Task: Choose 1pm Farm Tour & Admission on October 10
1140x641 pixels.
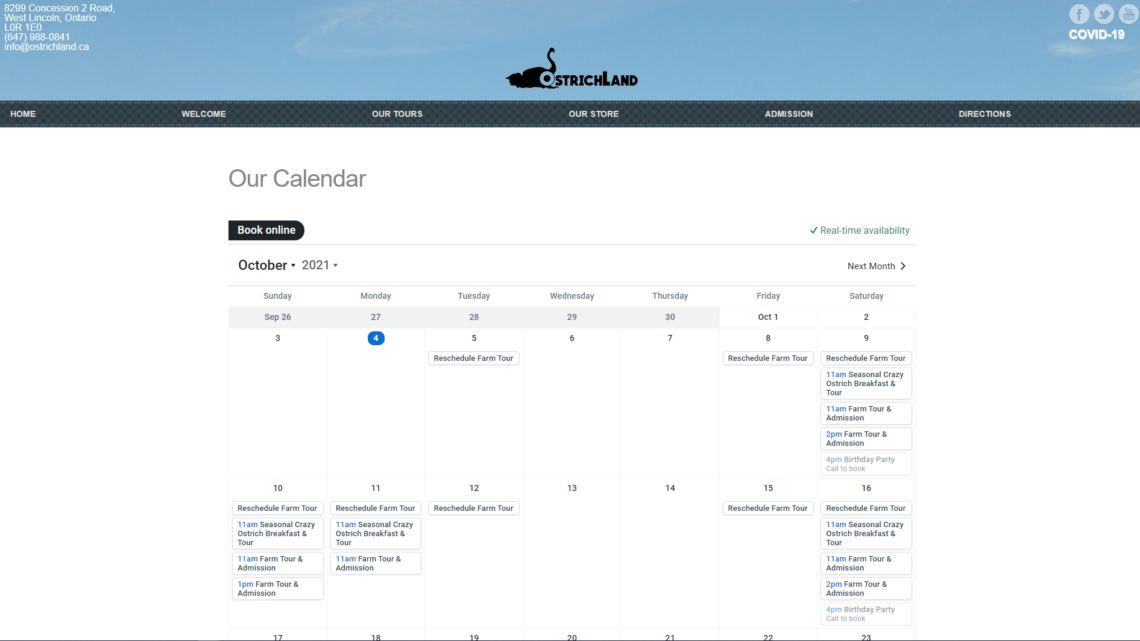Action: [x=277, y=589]
